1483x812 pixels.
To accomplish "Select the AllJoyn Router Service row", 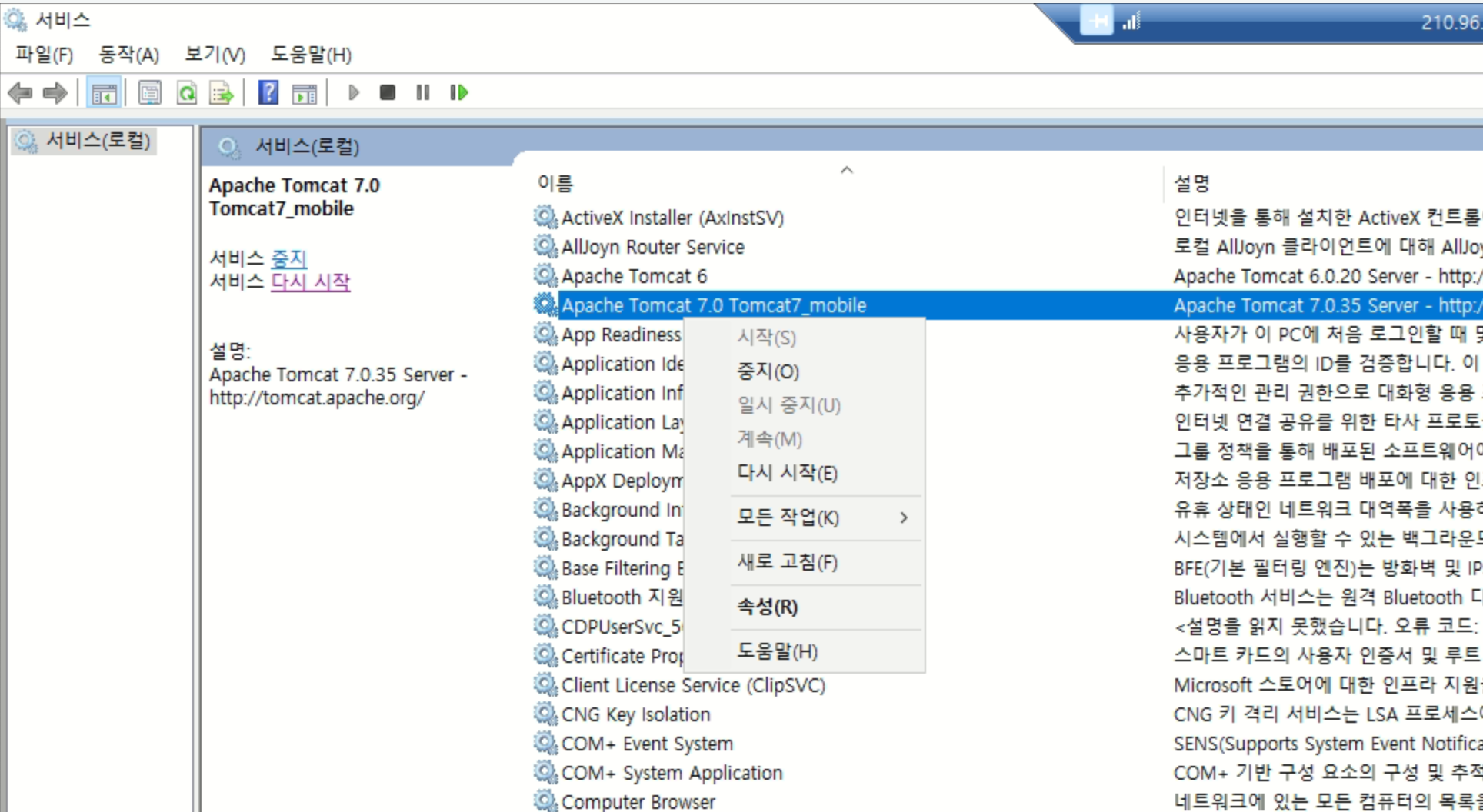I will (x=653, y=247).
